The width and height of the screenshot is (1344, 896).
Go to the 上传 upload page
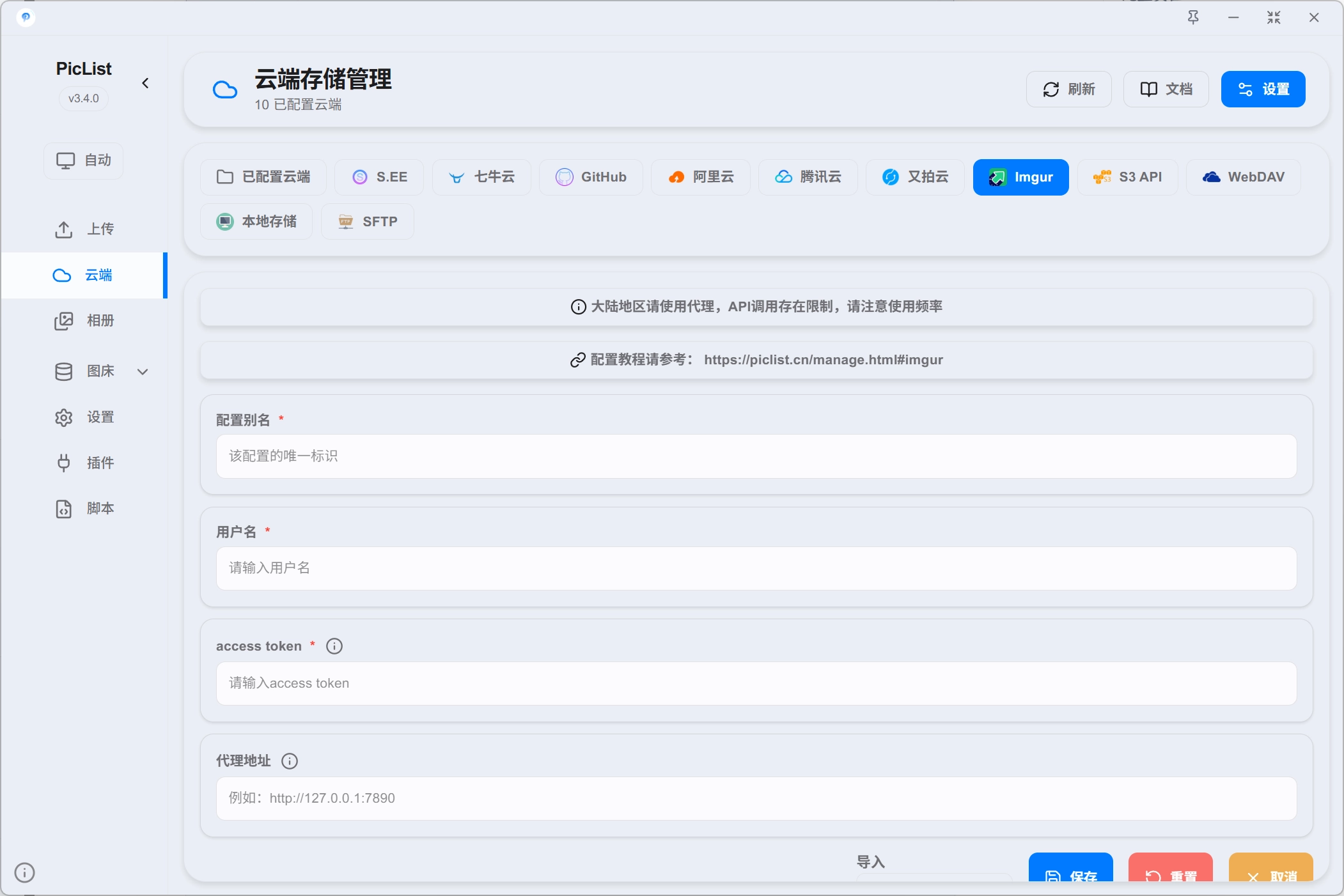click(84, 229)
